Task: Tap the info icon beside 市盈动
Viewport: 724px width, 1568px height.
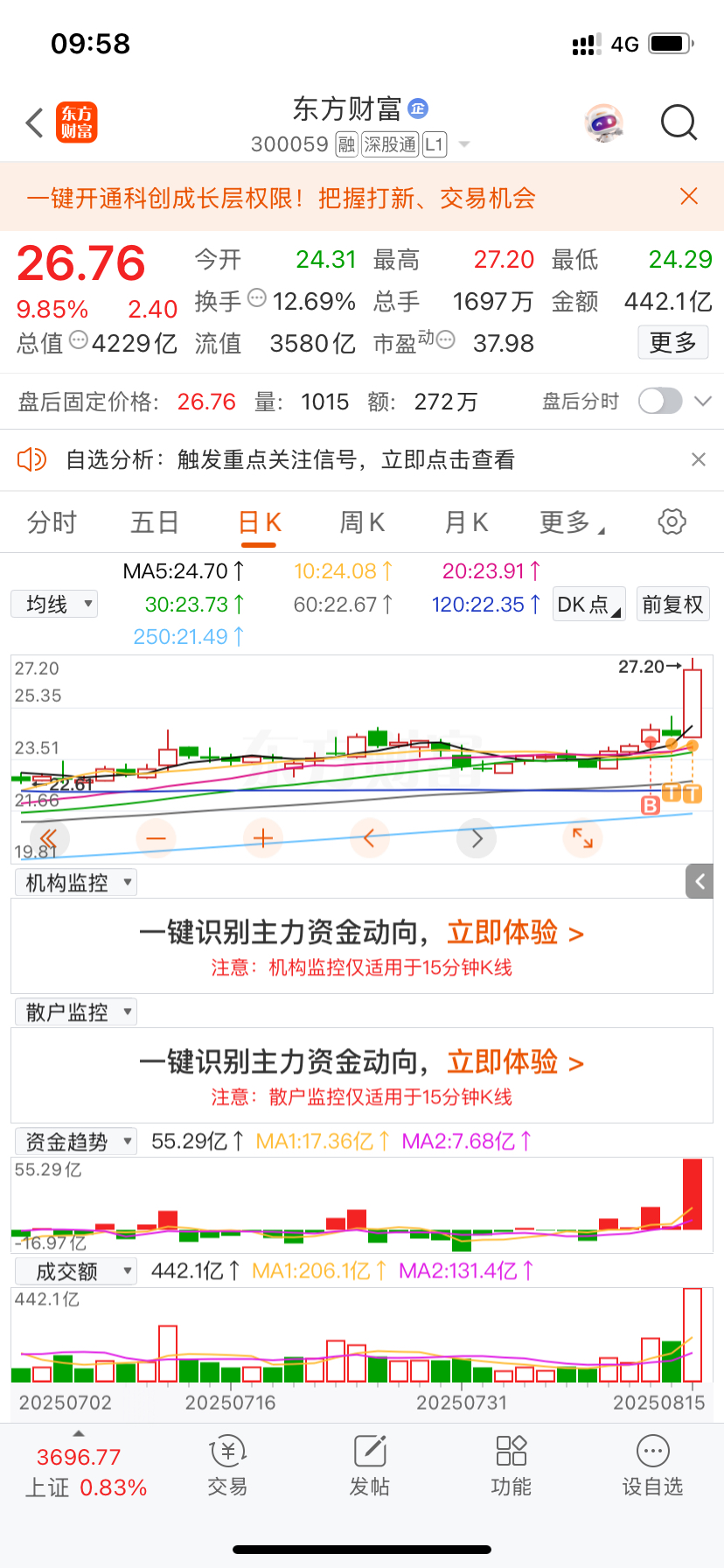Action: [x=446, y=340]
